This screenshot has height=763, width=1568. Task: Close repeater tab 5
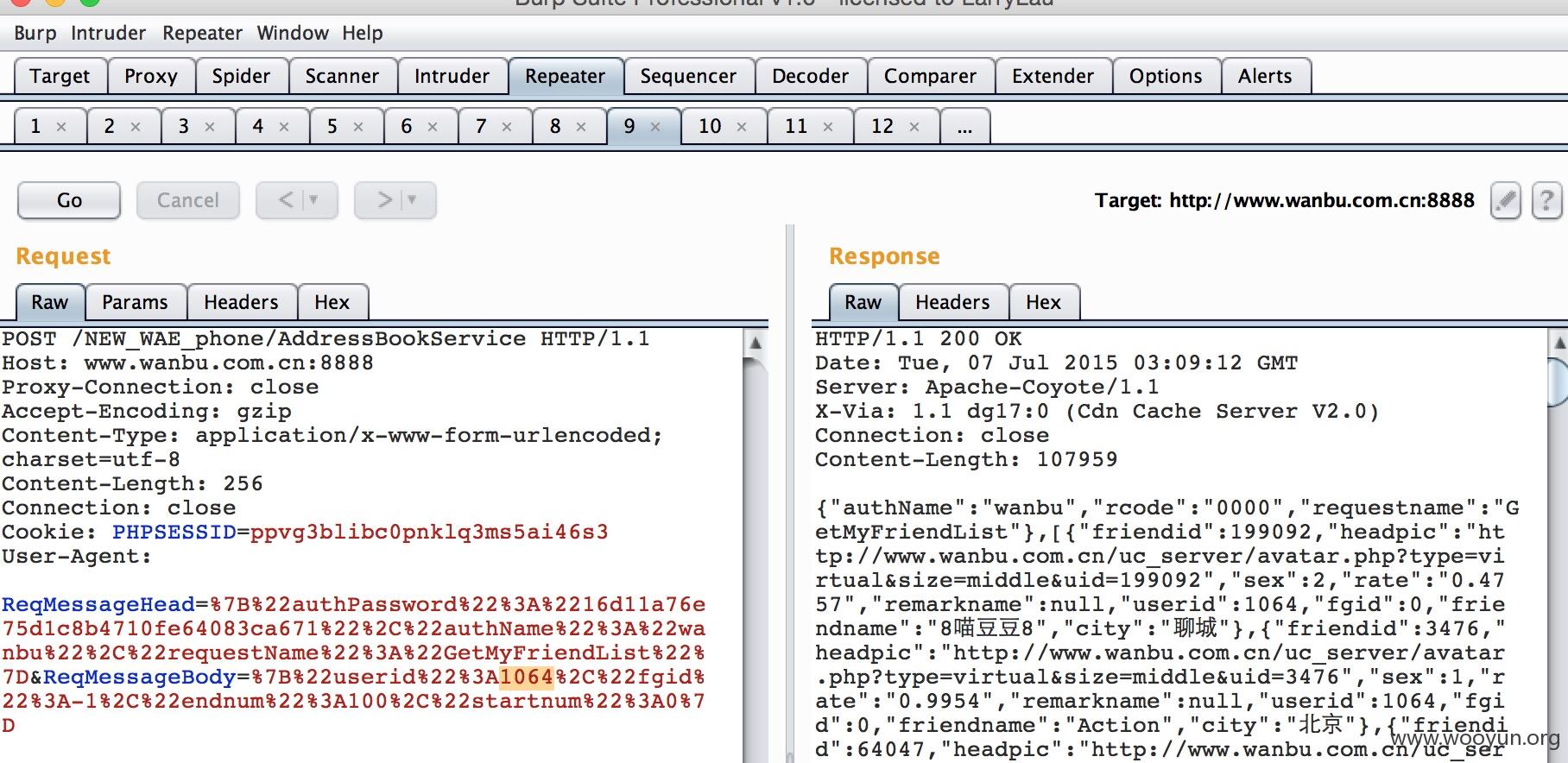[358, 127]
